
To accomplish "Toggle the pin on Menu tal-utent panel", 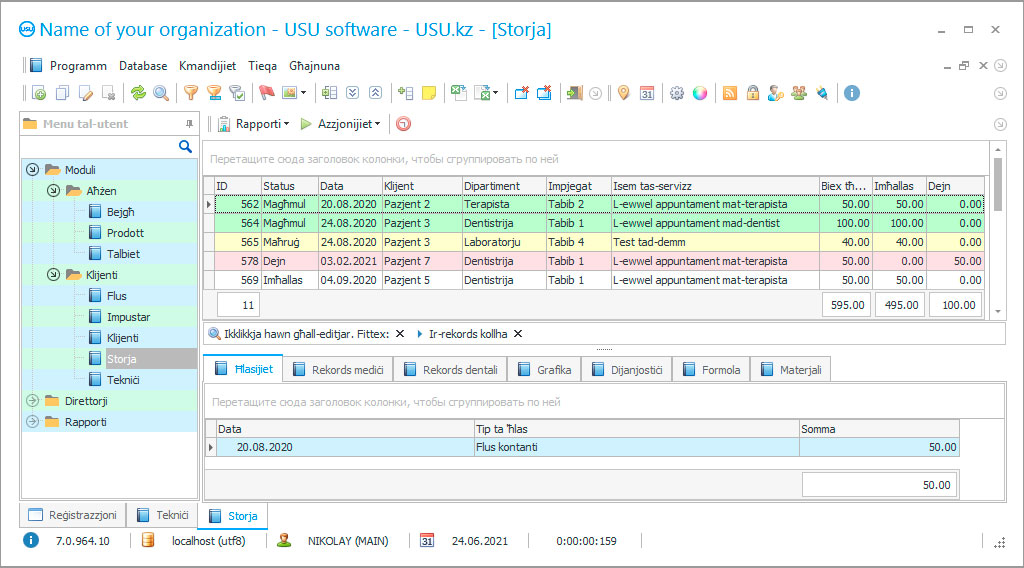I will tap(189, 124).
